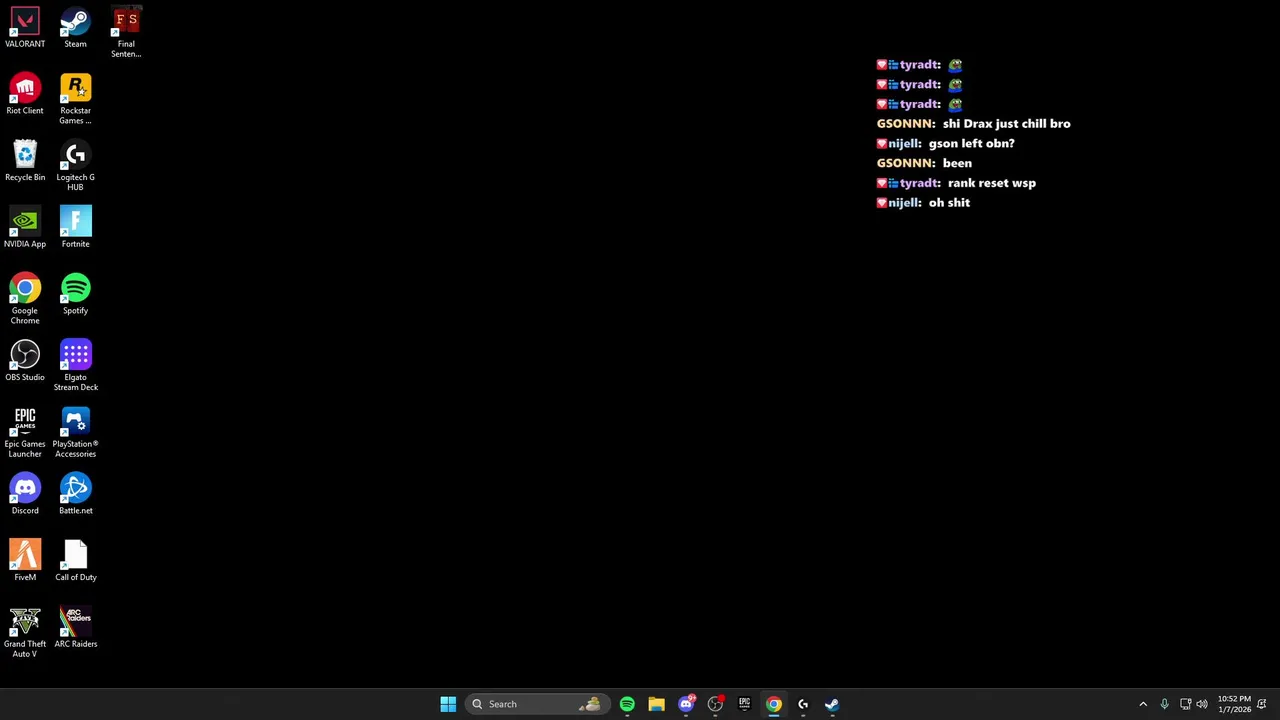Open the clock showing 10:52 PM
This screenshot has height=720, width=1280.
coord(1234,704)
